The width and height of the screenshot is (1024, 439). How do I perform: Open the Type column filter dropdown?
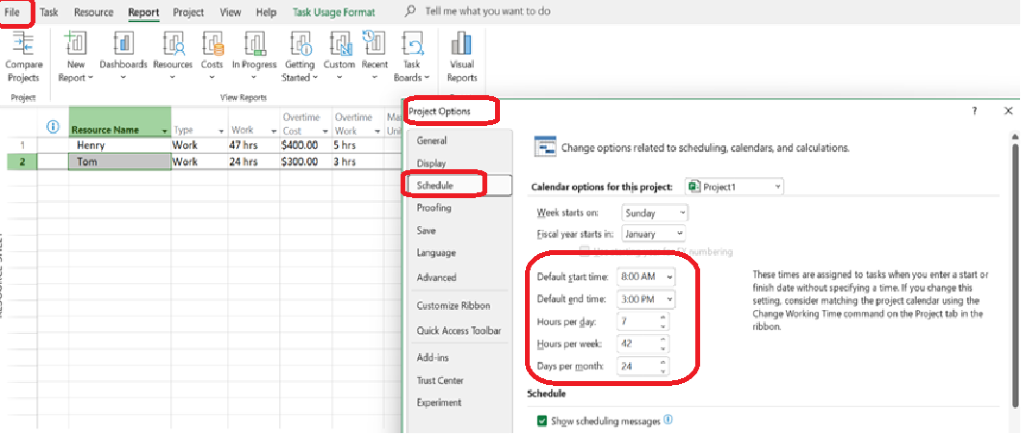tap(221, 131)
